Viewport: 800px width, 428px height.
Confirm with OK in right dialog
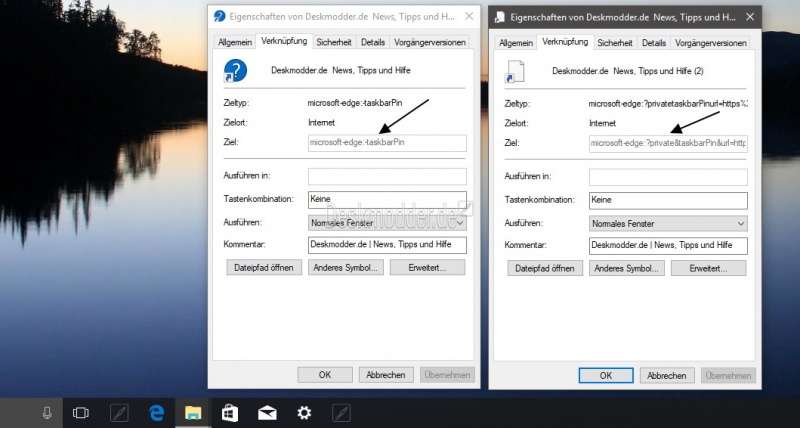[x=606, y=375]
